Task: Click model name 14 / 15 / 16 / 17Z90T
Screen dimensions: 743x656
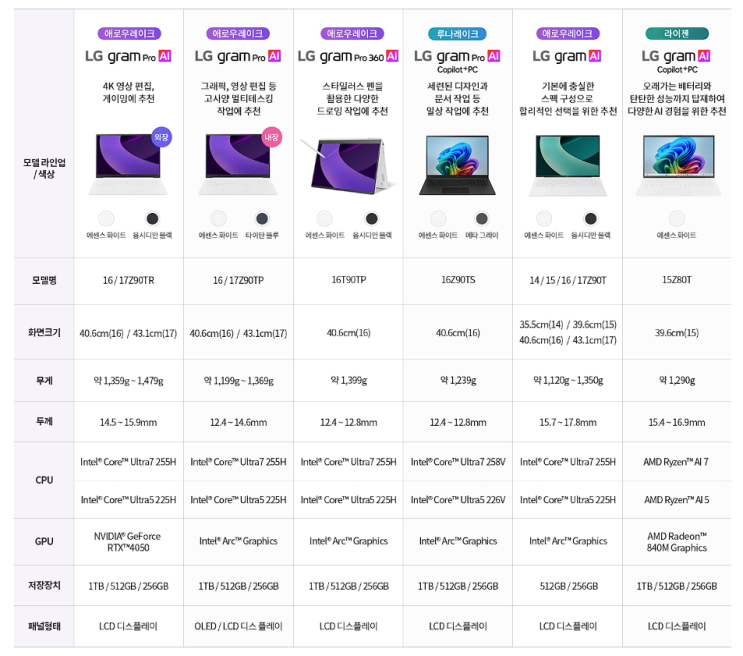Action: click(x=568, y=281)
